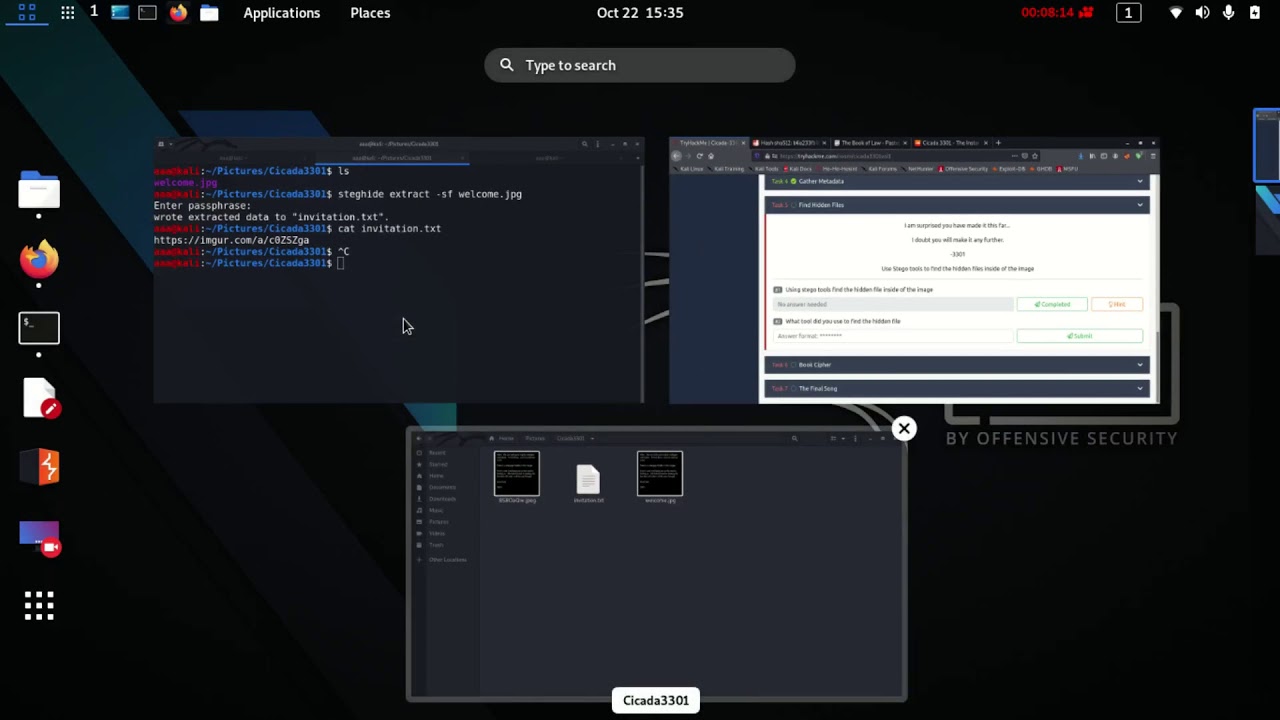Image resolution: width=1280 pixels, height=720 pixels.
Task: Click the invitation.txt file in the Files window
Action: click(588, 484)
